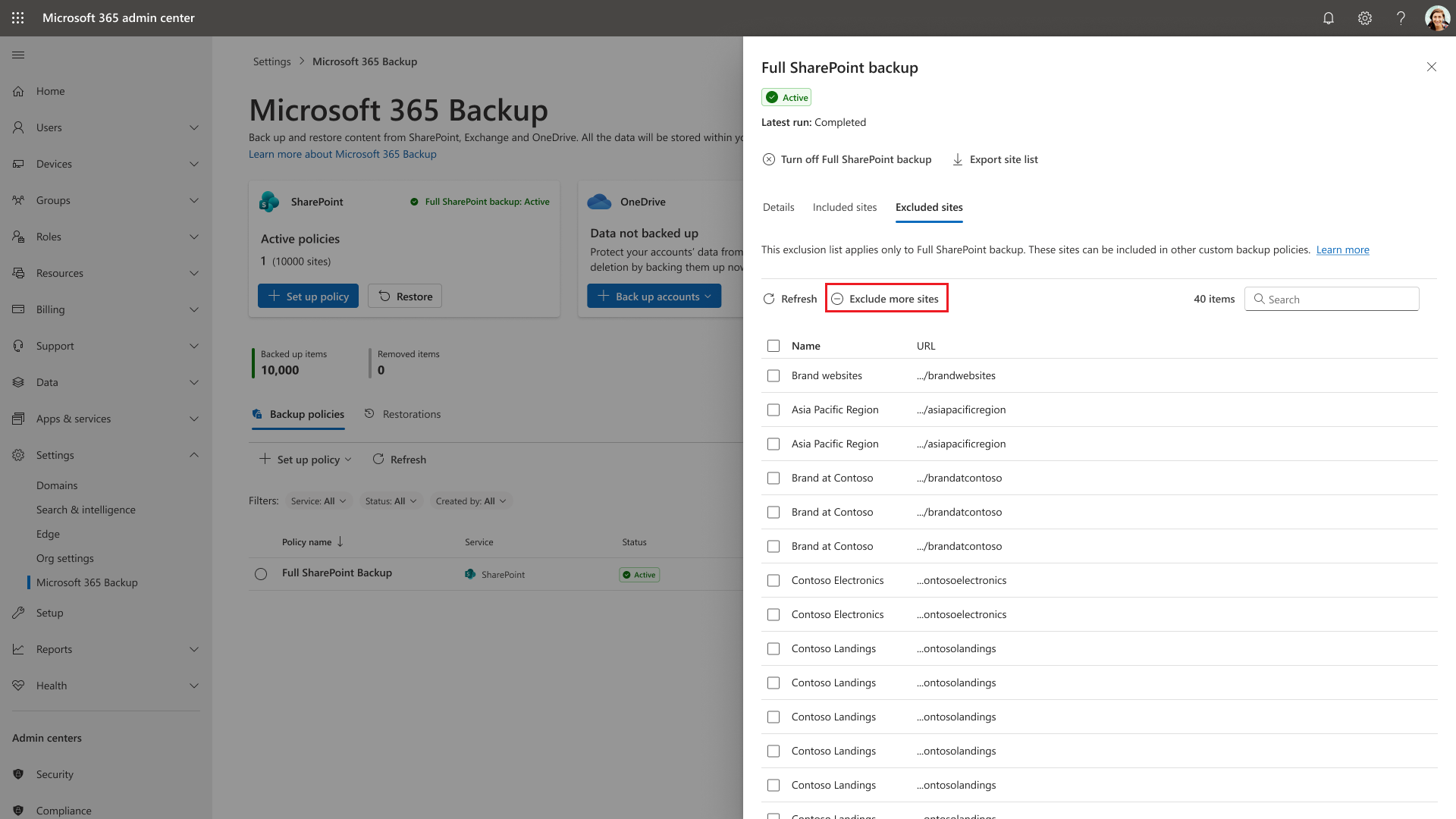
Task: Open Domains under Settings
Action: (x=57, y=485)
